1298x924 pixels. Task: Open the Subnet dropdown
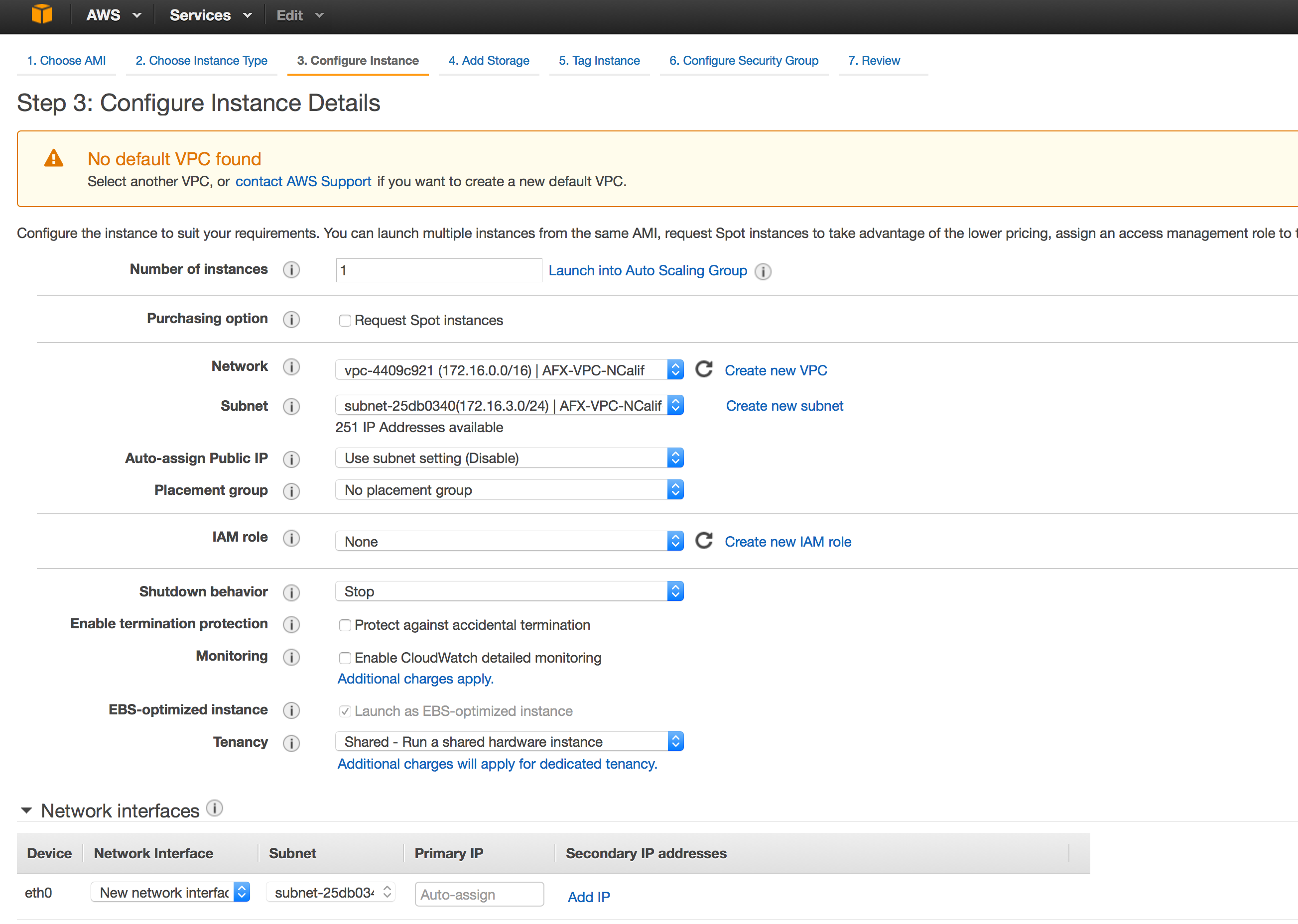(509, 406)
